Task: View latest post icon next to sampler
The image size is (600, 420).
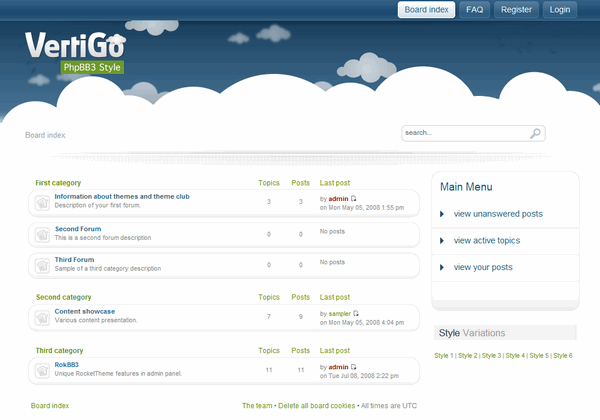Action: point(356,313)
